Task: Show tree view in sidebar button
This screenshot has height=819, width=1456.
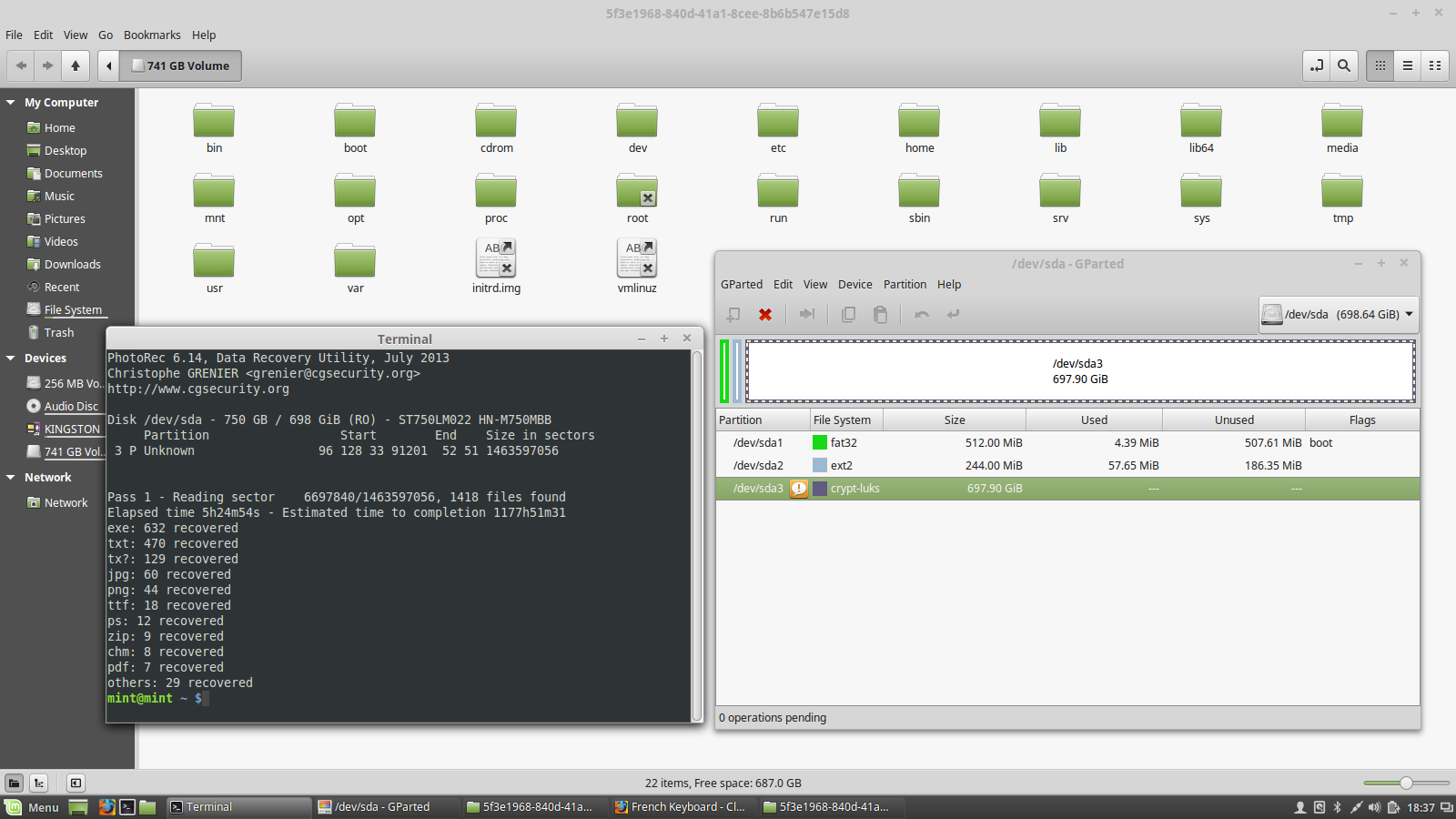Action: [39, 783]
